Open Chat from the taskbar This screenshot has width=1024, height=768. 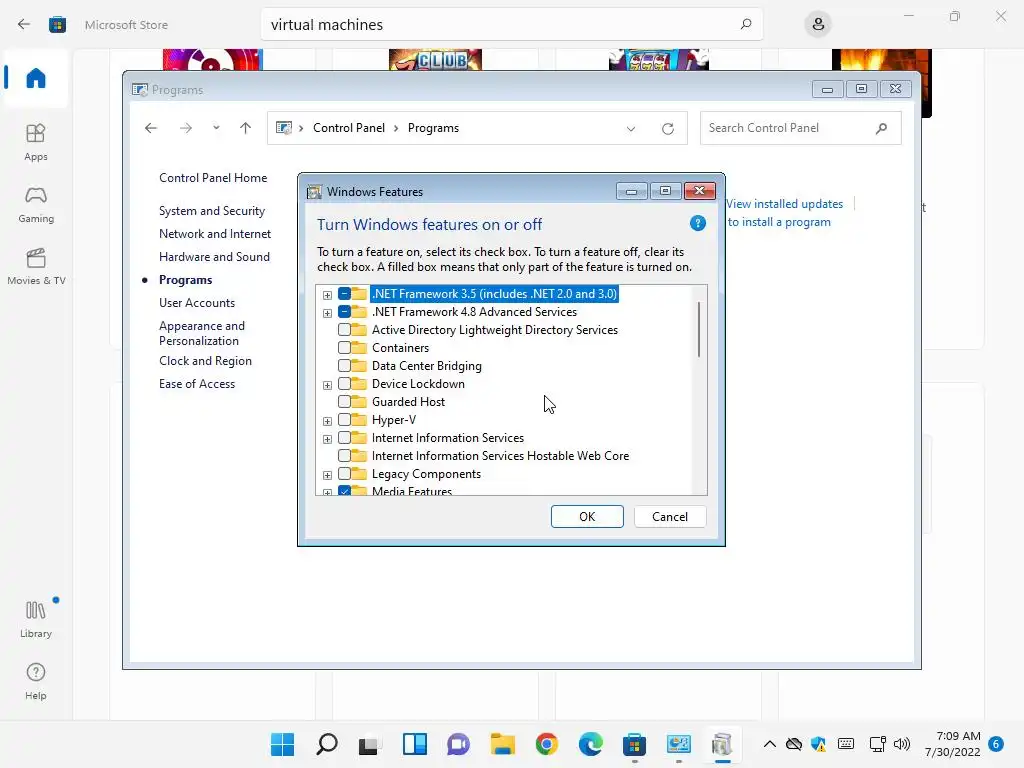pos(458,744)
